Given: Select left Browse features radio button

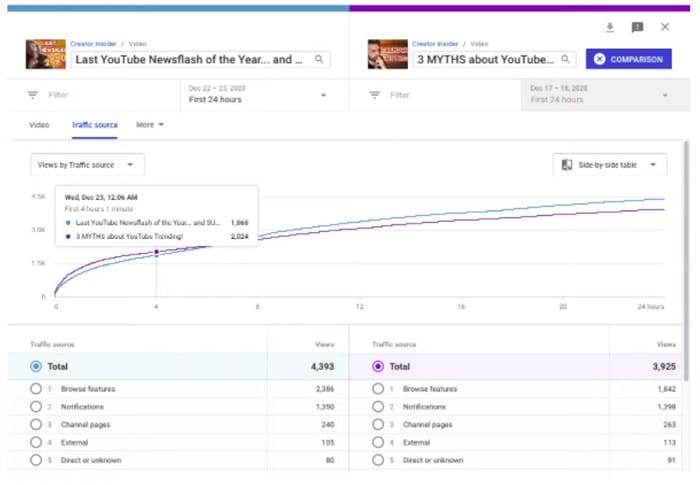Looking at the screenshot, I should [36, 389].
